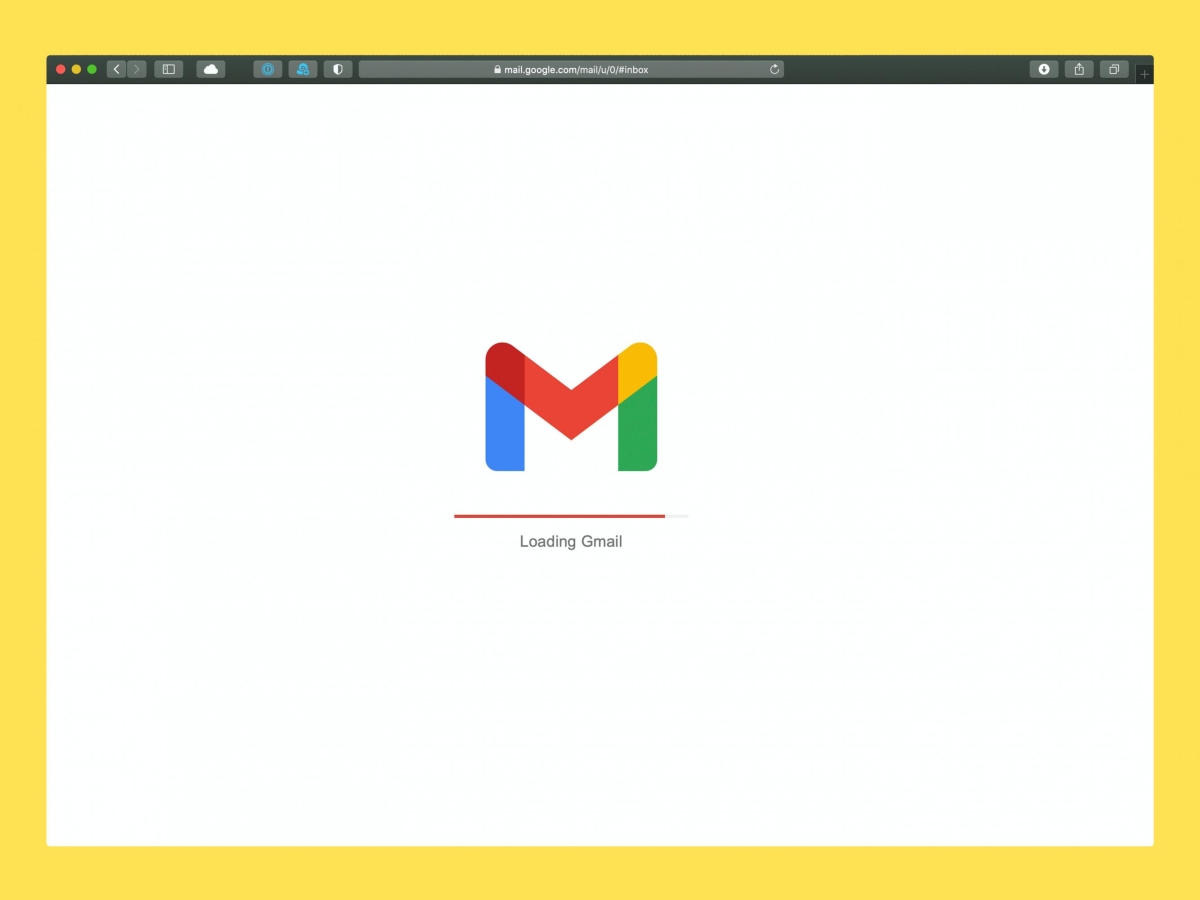Viewport: 1200px width, 900px height.
Task: Minimize the window with the yellow button
Action: click(x=76, y=69)
